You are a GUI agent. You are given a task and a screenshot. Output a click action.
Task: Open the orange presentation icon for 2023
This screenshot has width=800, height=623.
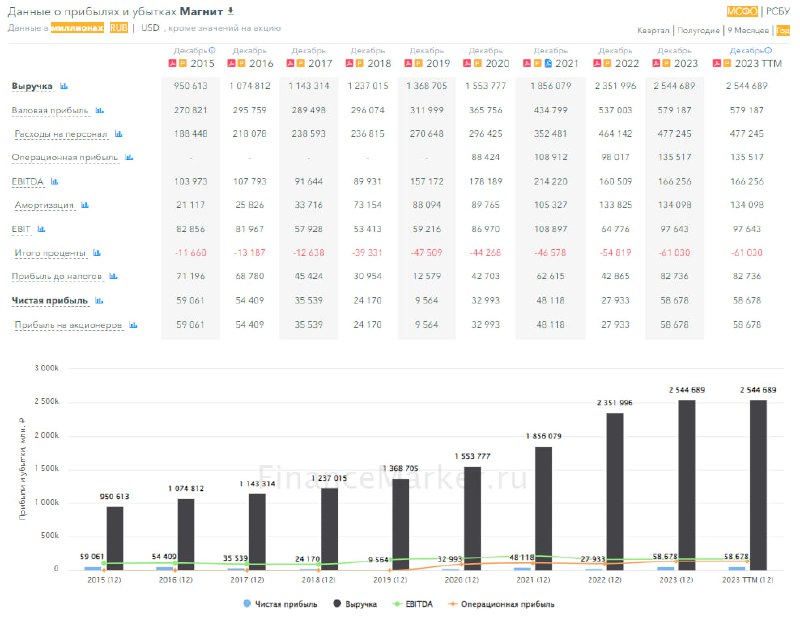(666, 63)
